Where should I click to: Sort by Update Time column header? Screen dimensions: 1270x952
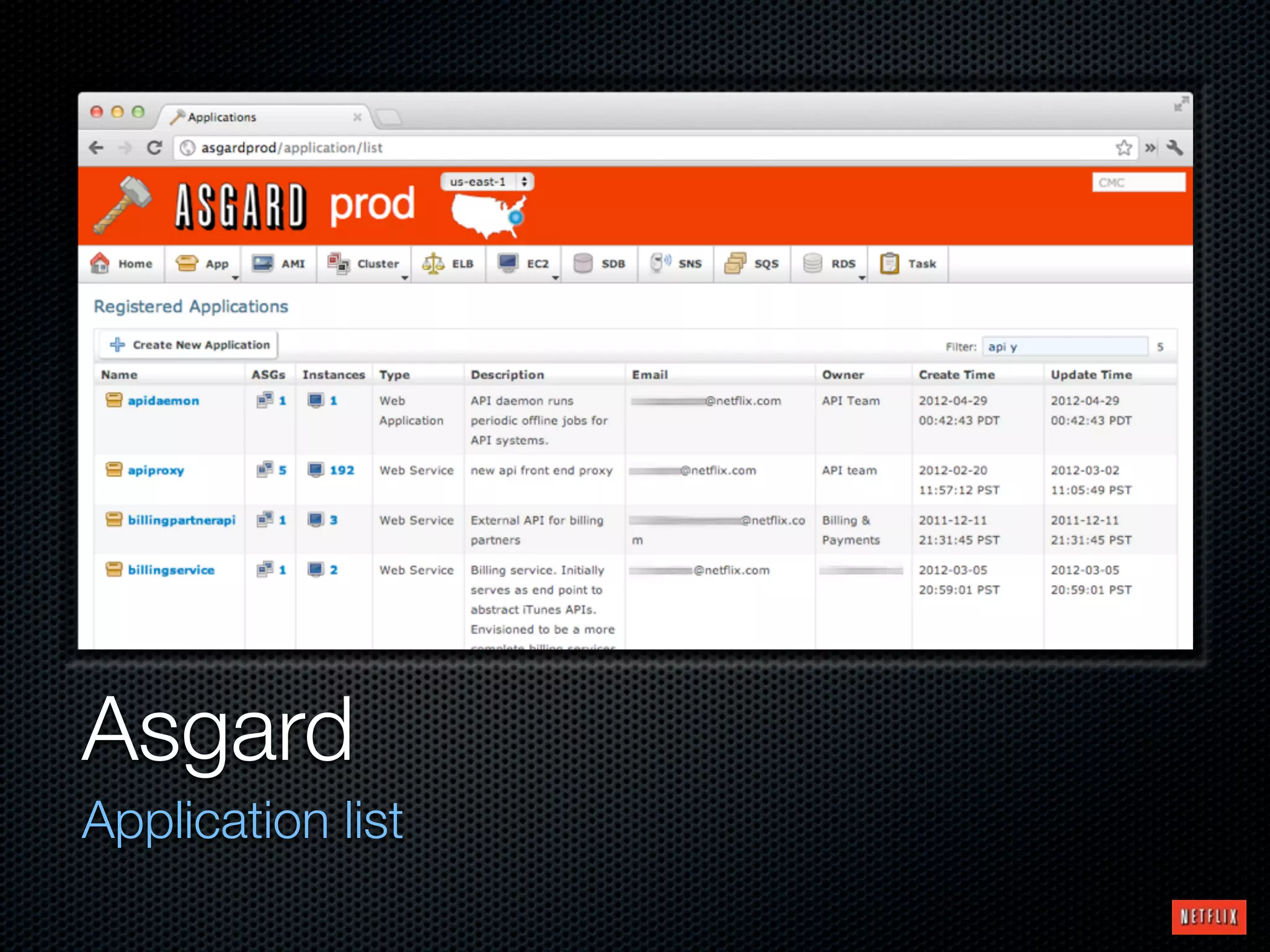(1091, 374)
